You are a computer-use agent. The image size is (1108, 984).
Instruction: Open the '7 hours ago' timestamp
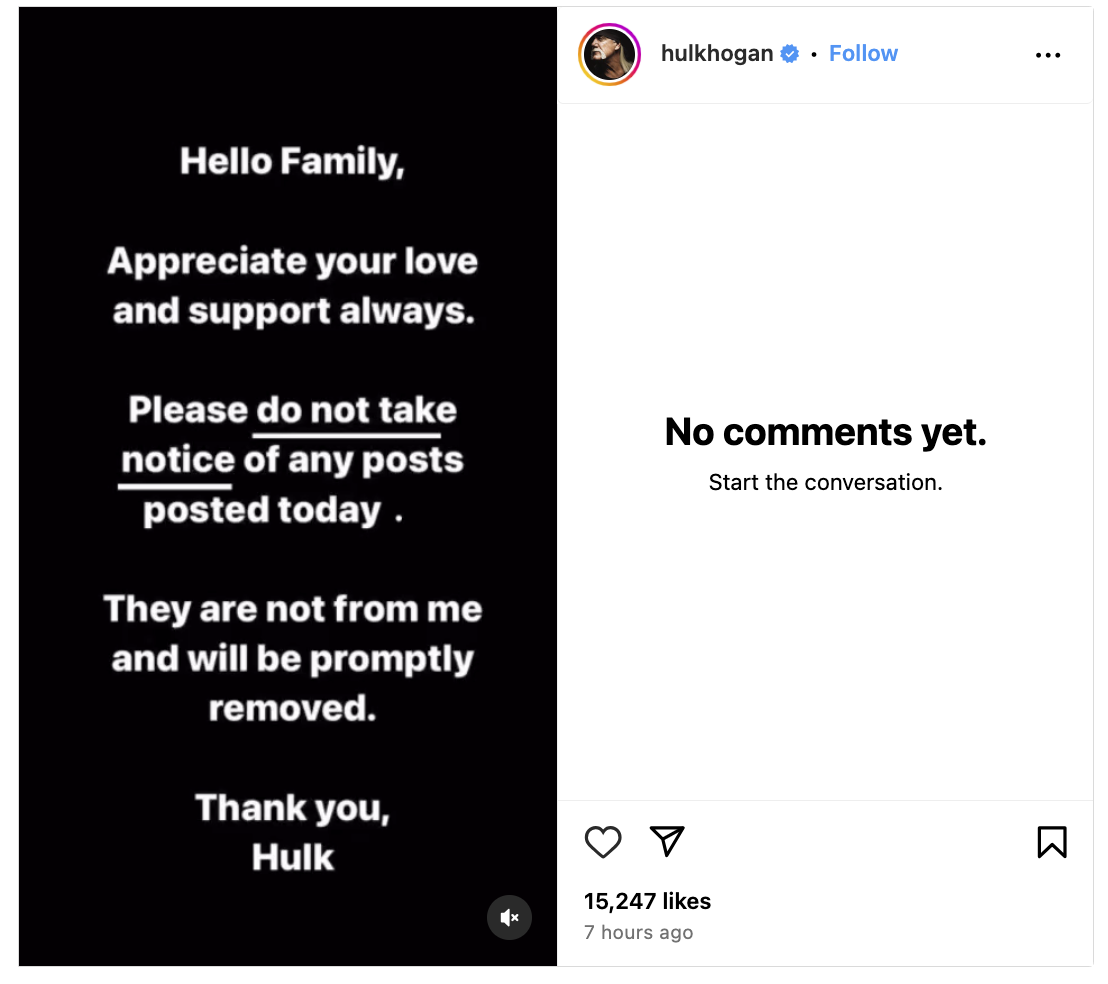(638, 932)
